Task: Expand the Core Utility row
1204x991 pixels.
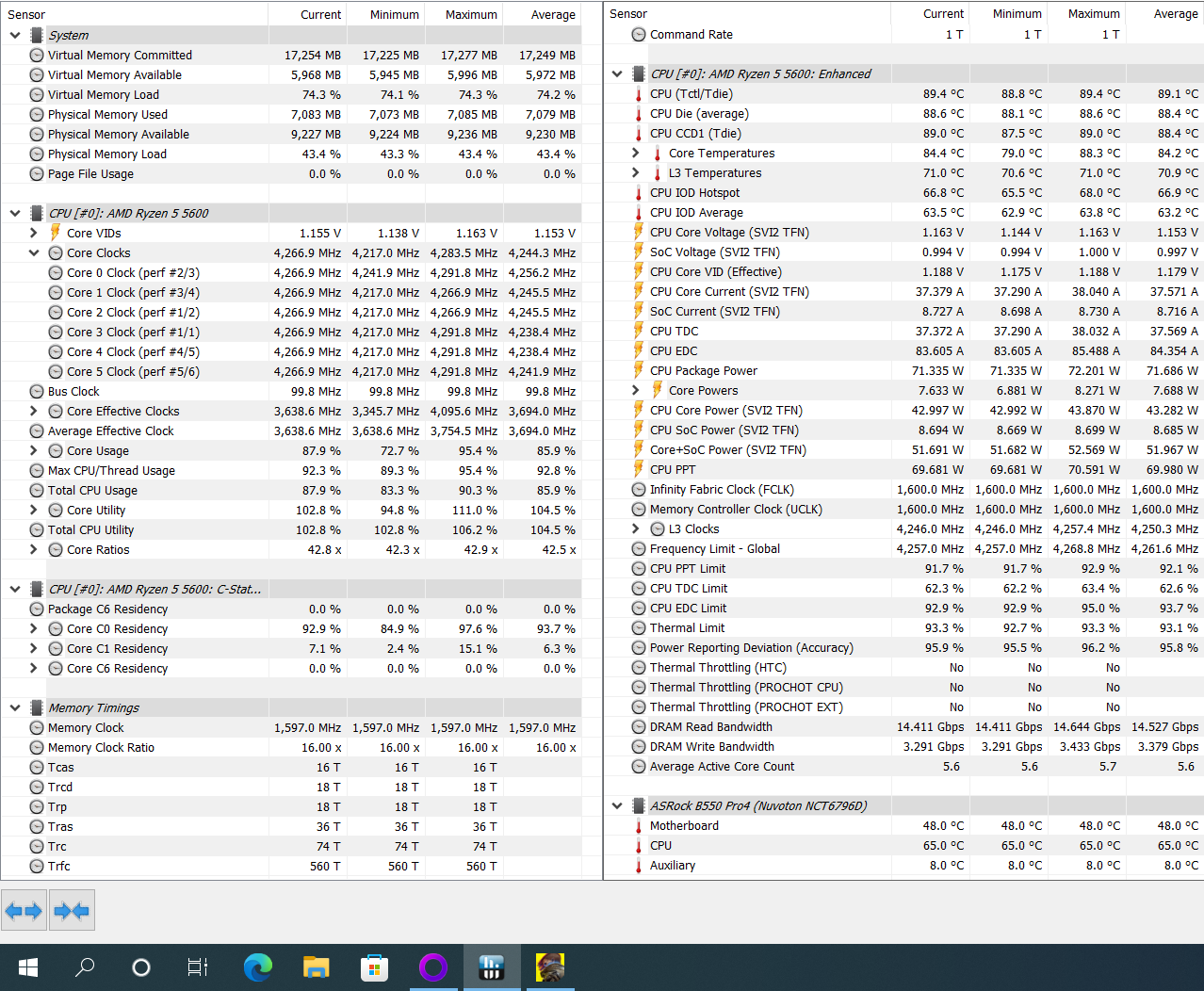Action: coord(34,511)
